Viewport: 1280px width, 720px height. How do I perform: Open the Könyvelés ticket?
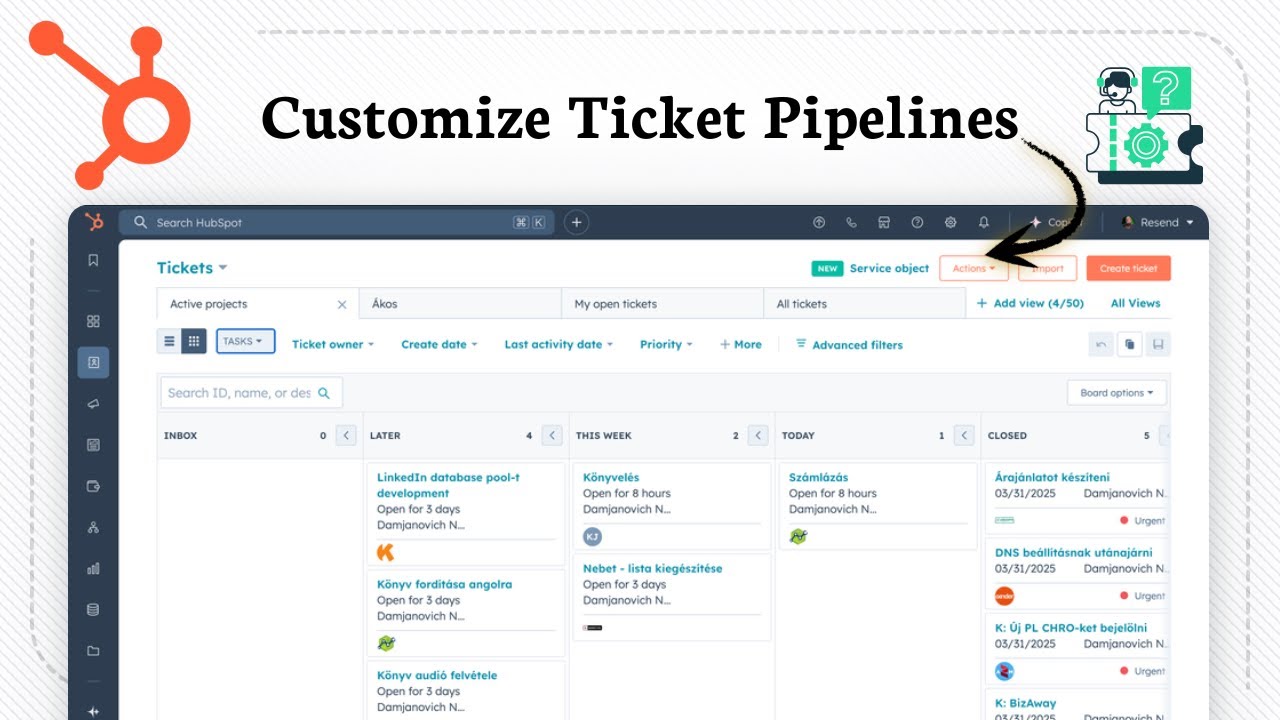(x=611, y=477)
